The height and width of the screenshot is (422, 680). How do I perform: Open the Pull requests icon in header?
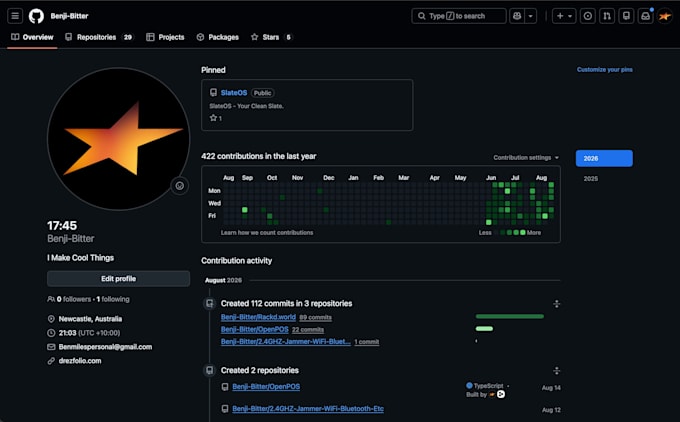[x=607, y=16]
